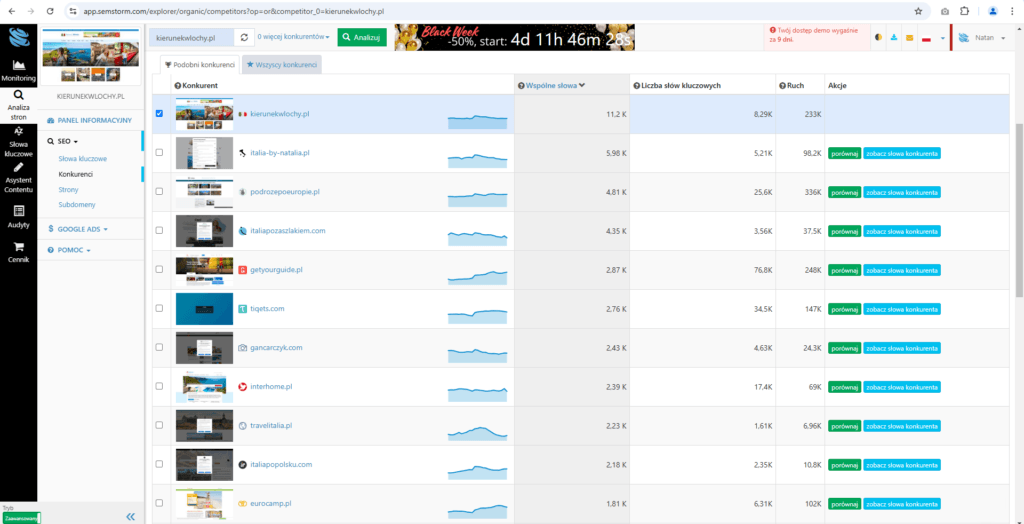Expand the '0 więcej konkurentów' dropdown
The height and width of the screenshot is (524, 1024).
(293, 37)
